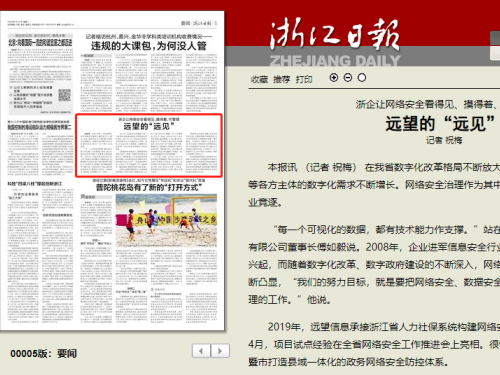500x375 pixels.
Task: Go to next page with right arrow
Action: (220, 351)
